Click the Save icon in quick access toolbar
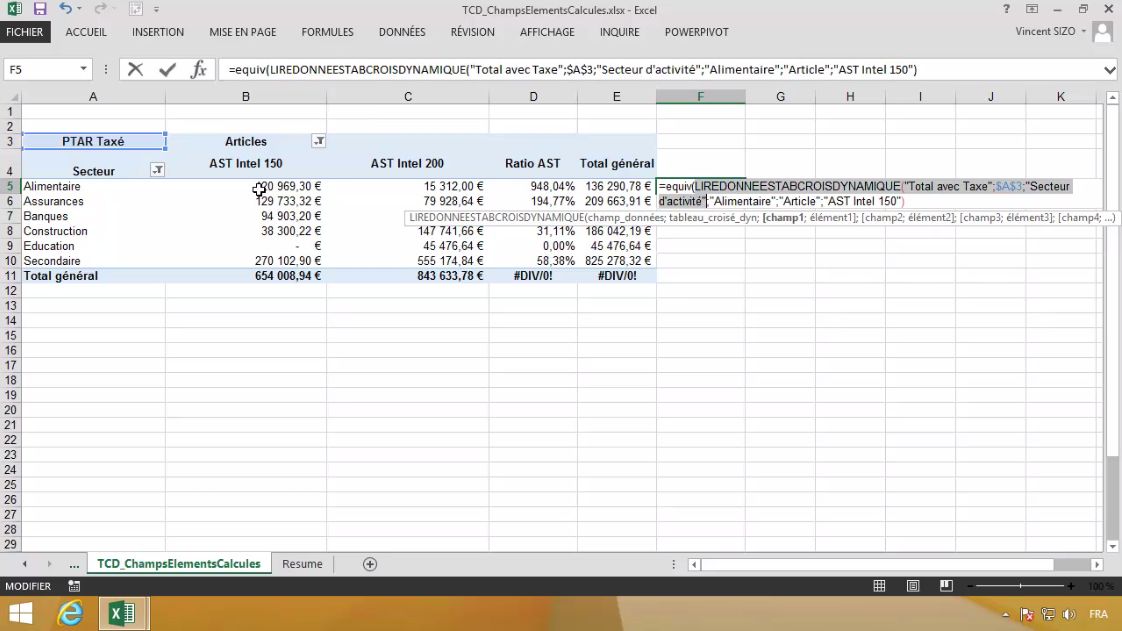 (40, 9)
